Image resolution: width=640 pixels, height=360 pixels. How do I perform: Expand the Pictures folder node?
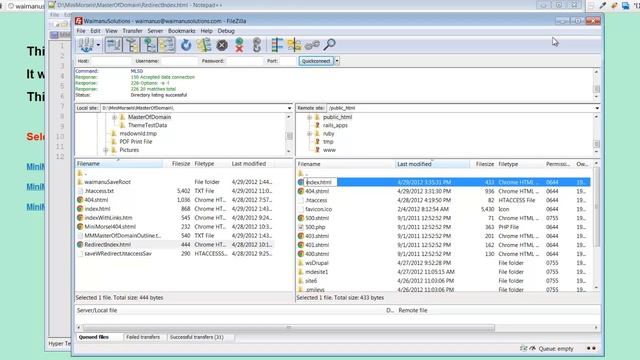pyautogui.click(x=106, y=151)
